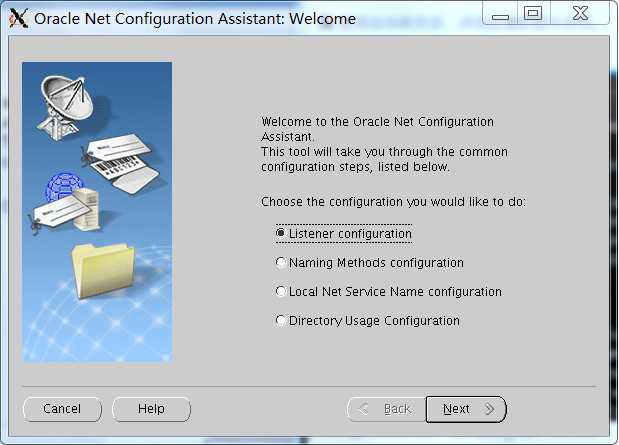This screenshot has width=619, height=445.
Task: Select Local Net Service Name configuration
Action: [388, 291]
